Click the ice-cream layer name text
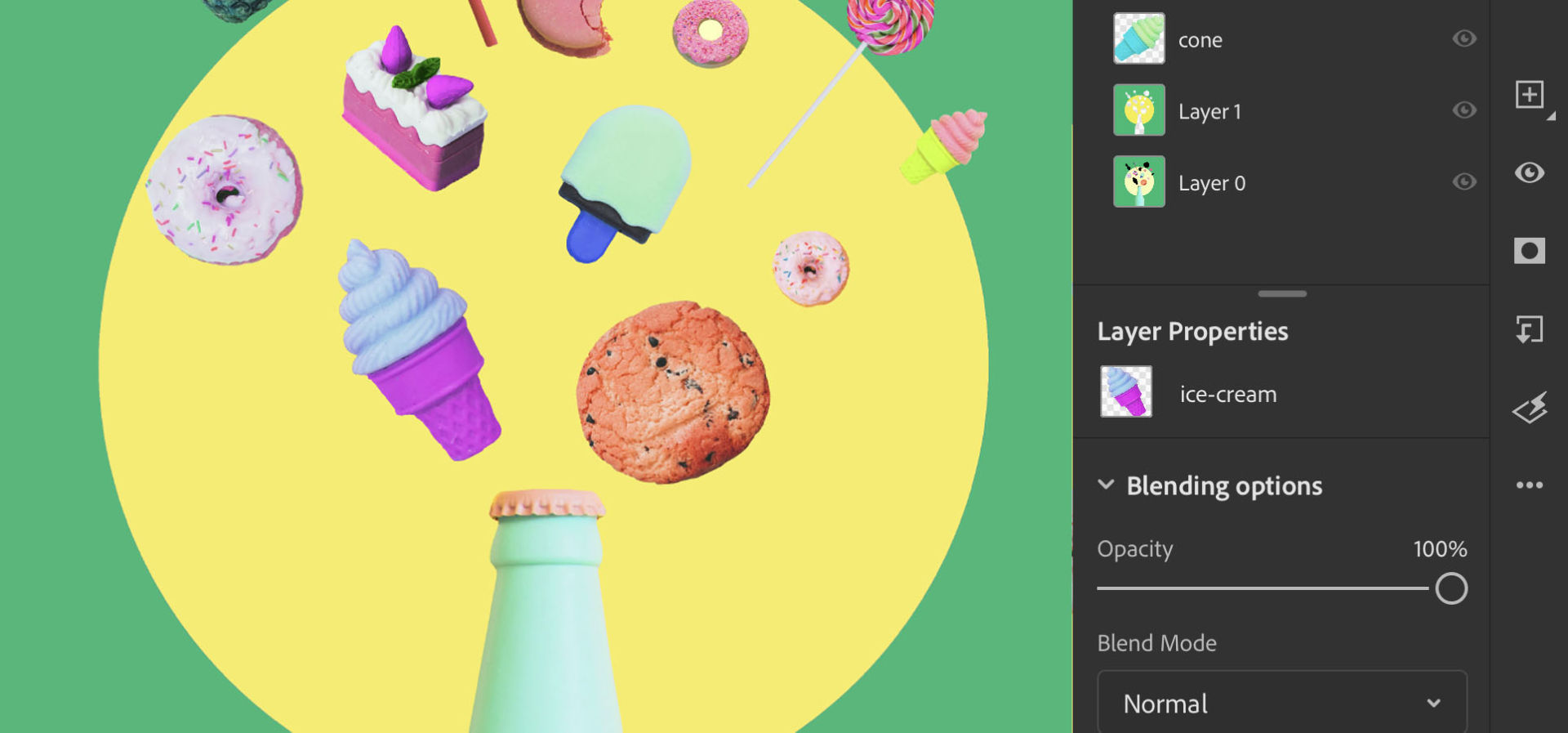Viewport: 1568px width, 733px height. (1227, 394)
